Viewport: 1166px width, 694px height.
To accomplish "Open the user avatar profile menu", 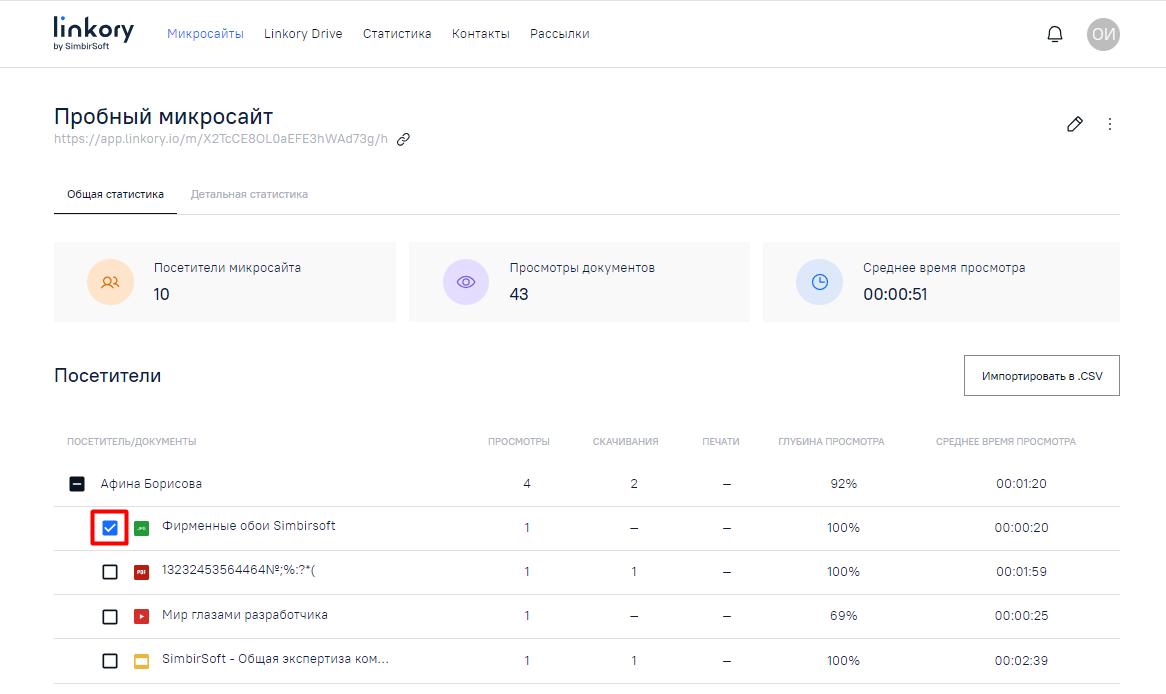I will click(x=1103, y=34).
